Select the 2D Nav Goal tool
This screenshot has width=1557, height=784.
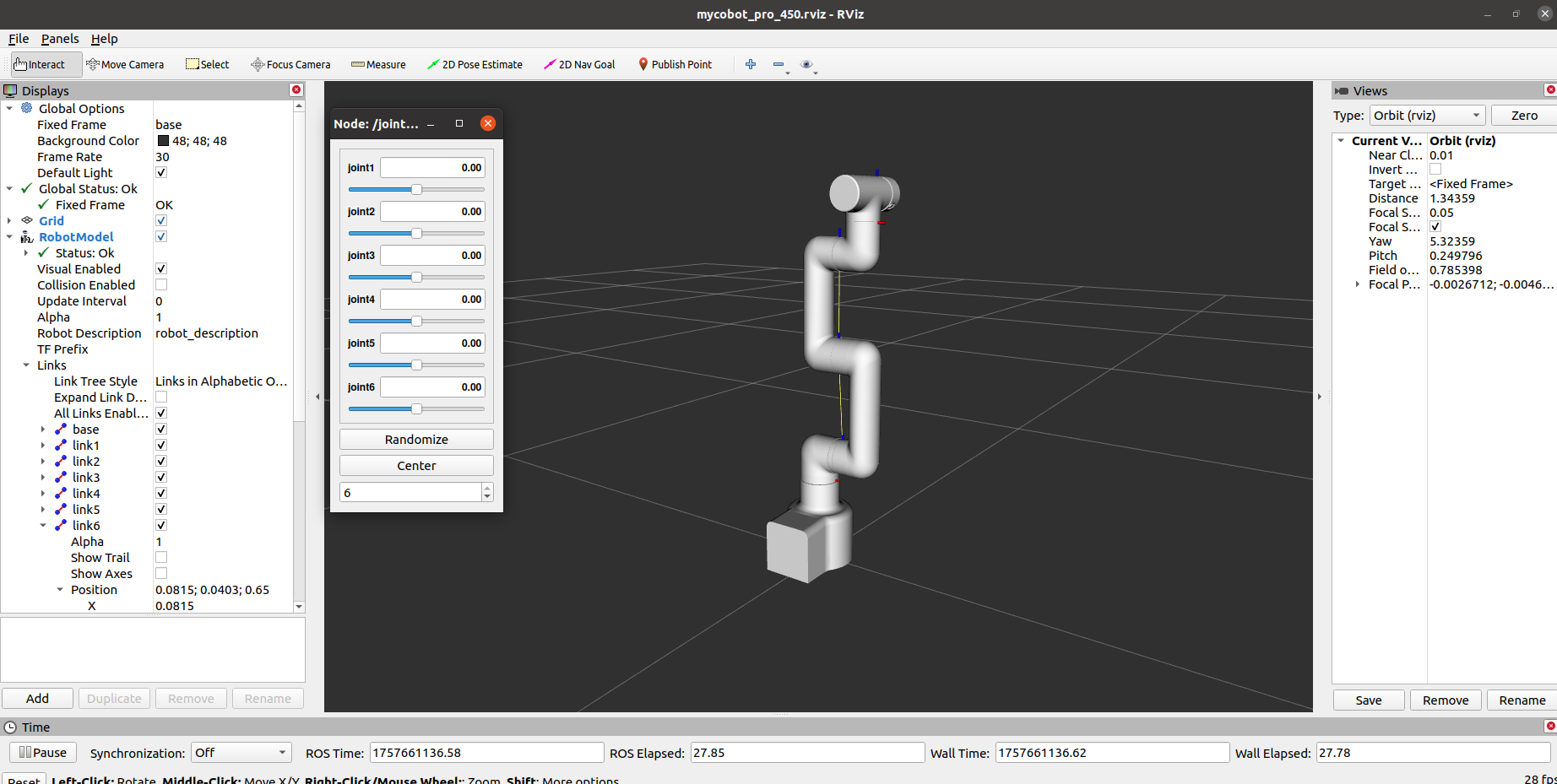click(579, 64)
